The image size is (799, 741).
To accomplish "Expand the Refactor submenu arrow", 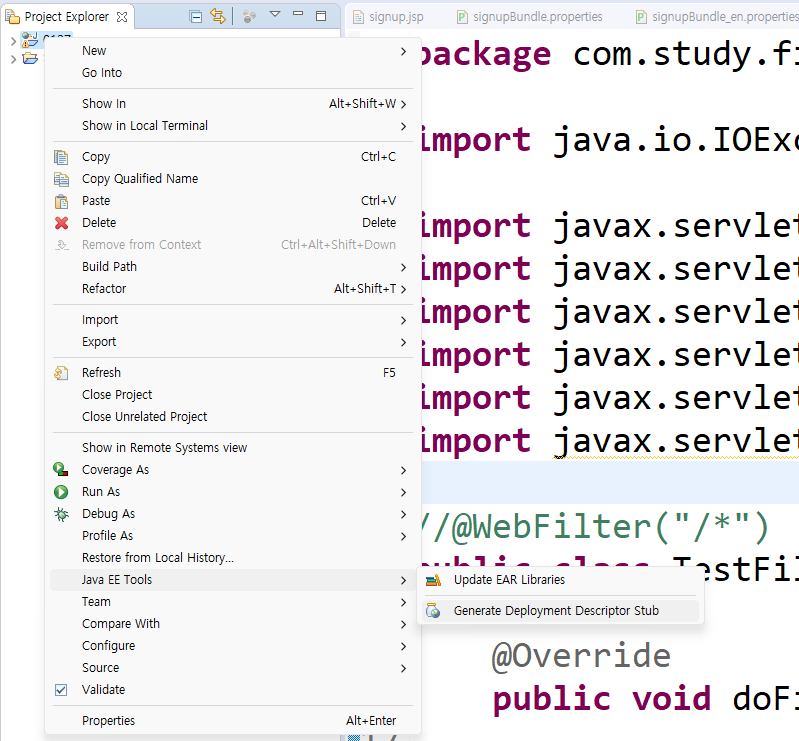I will [x=403, y=289].
